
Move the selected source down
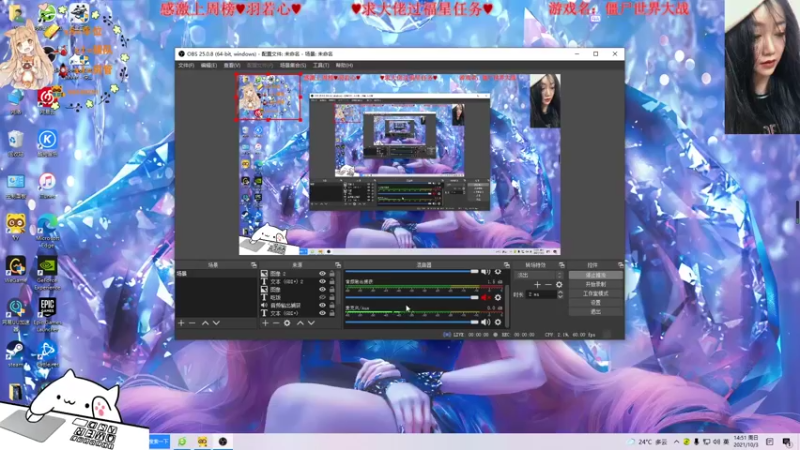[x=311, y=323]
